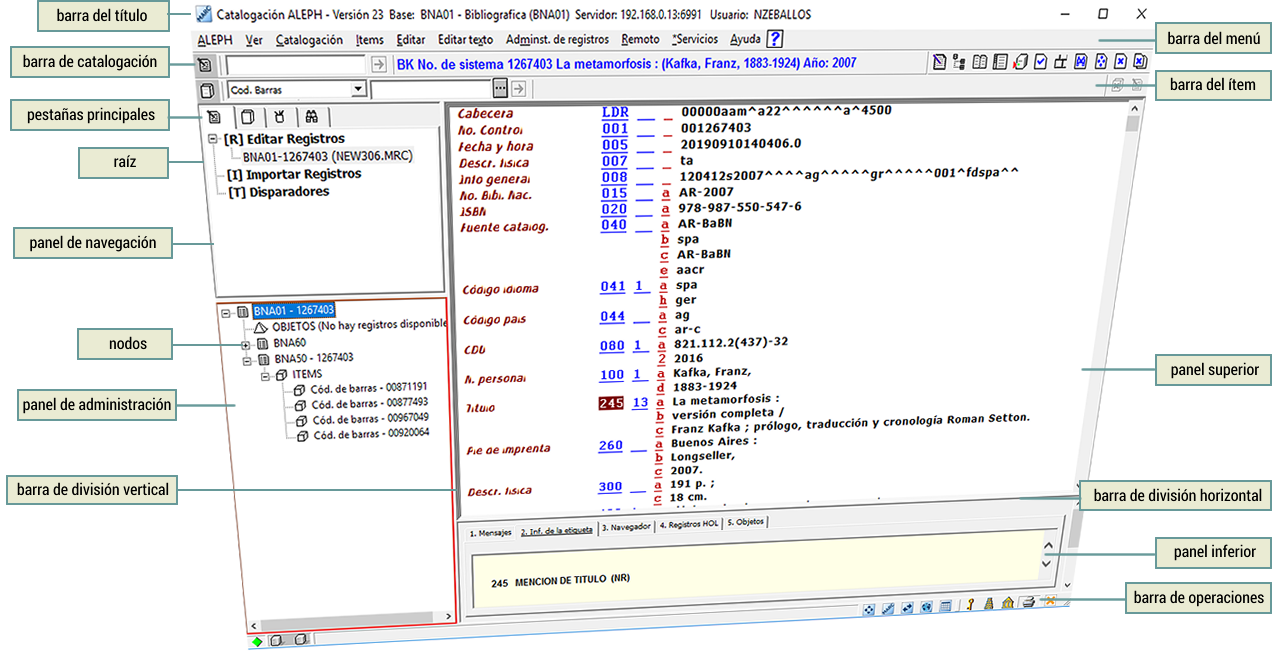Open the Catalogación menu
1273x653 pixels.
[308, 40]
